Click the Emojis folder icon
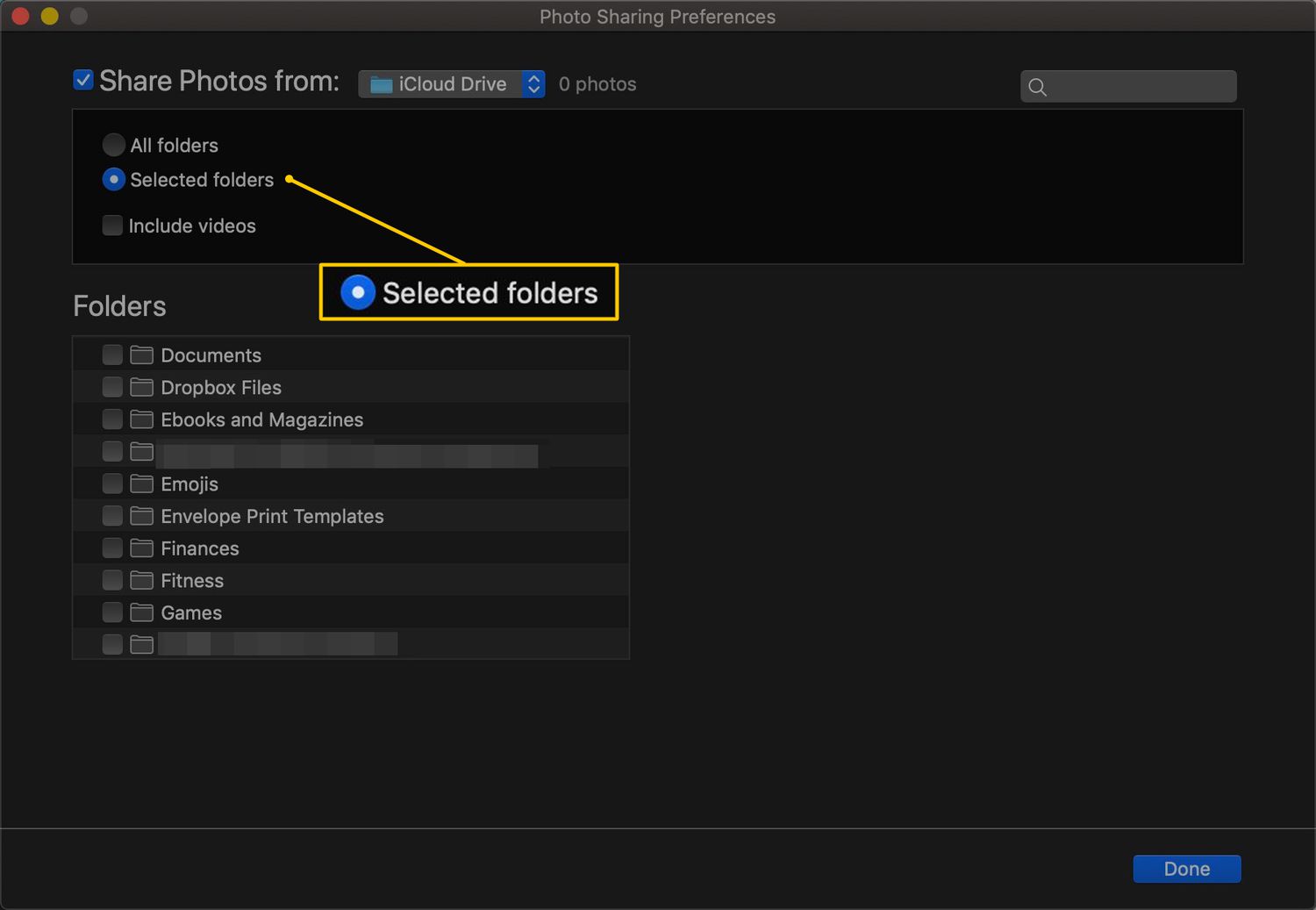The image size is (1316, 910). [141, 484]
